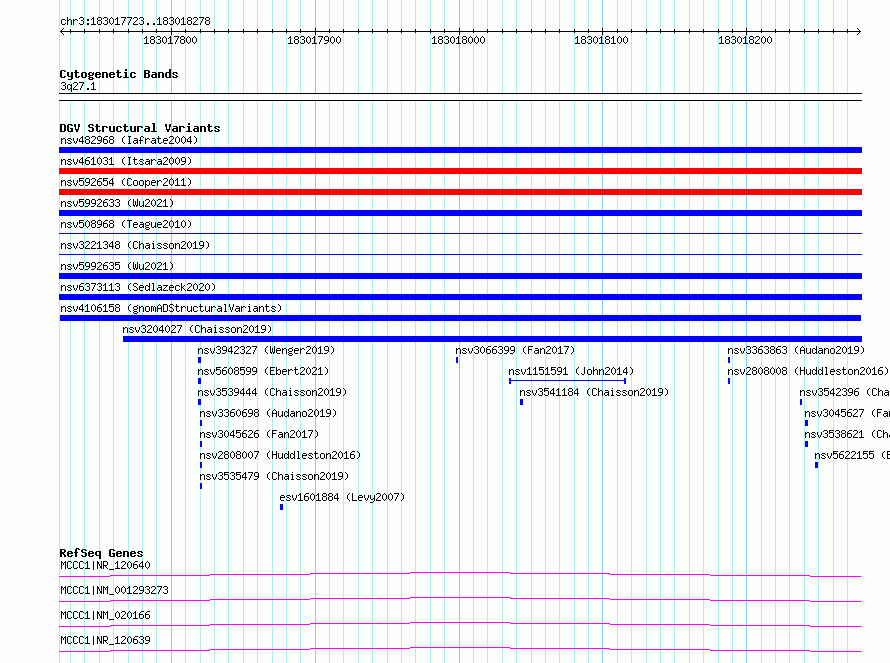Open the nsv3363863 (Audano2019) variant label
Screen dimensions: 890x663
tap(796, 350)
